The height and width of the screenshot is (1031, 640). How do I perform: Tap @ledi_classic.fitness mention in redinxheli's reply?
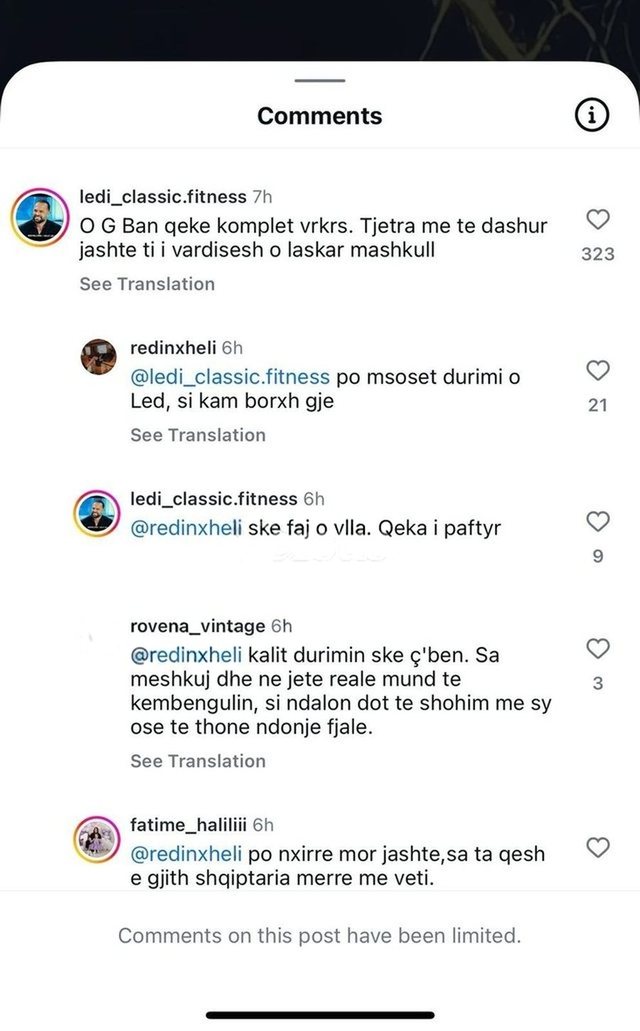click(x=230, y=377)
